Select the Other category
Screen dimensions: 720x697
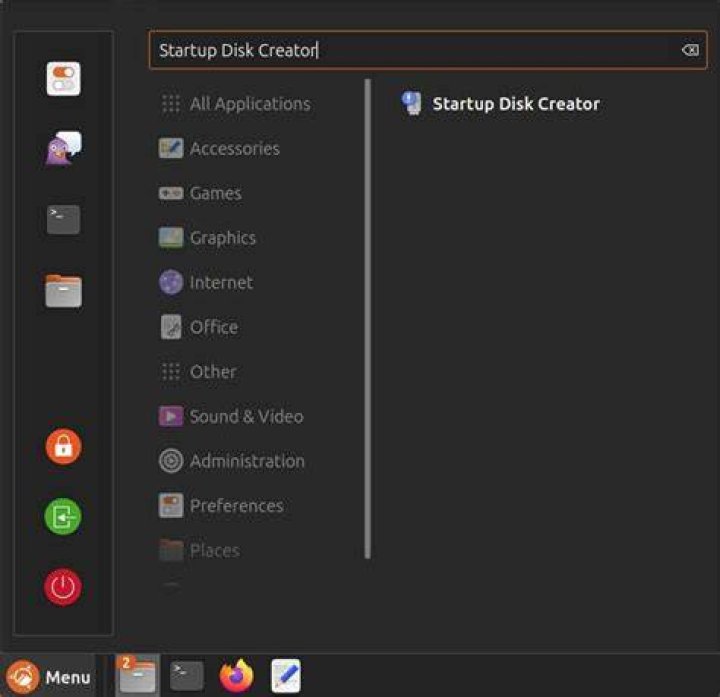pyautogui.click(x=197, y=371)
